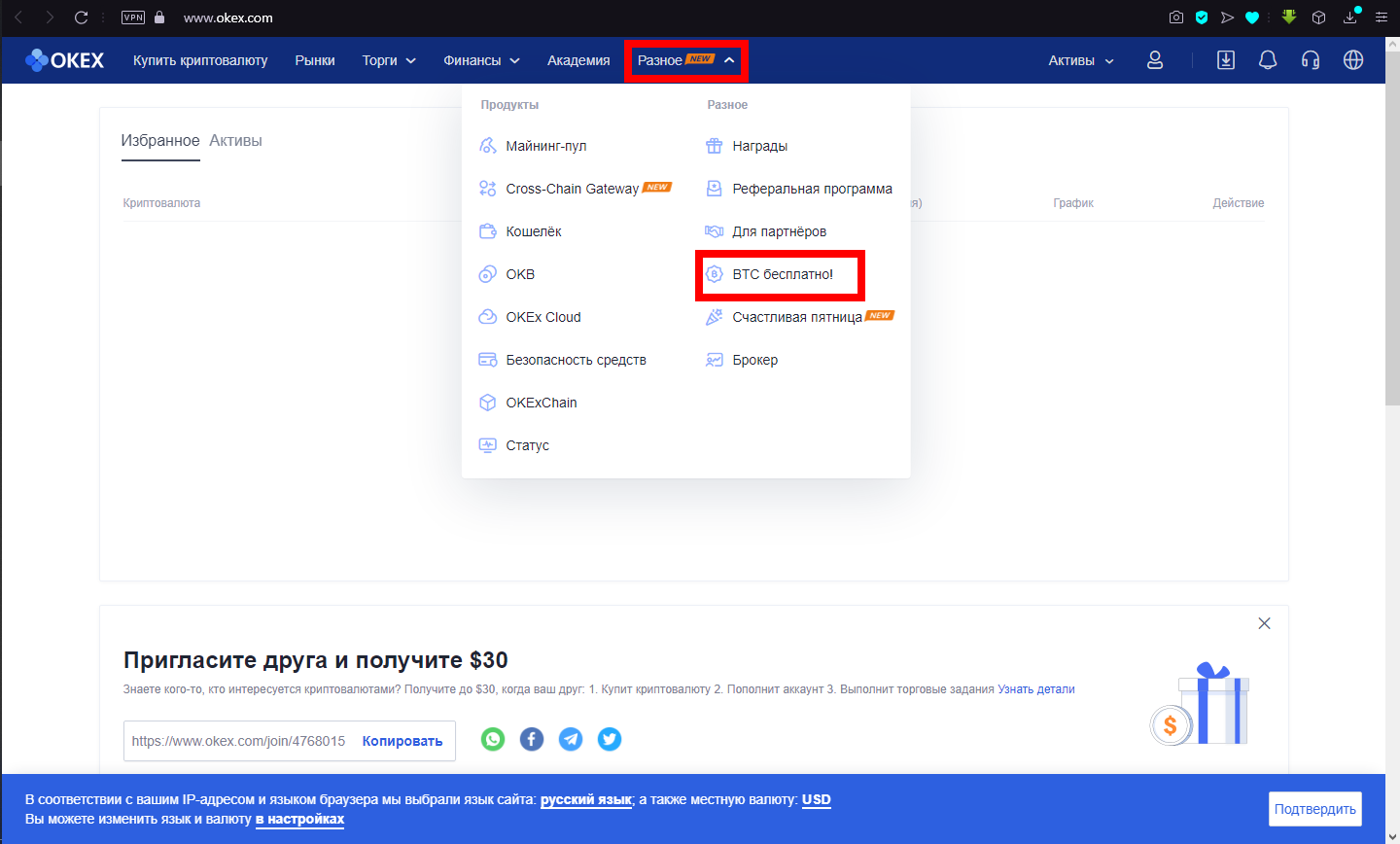Open the app download icon in navbar
Viewport: 1400px width, 844px height.
point(1226,60)
